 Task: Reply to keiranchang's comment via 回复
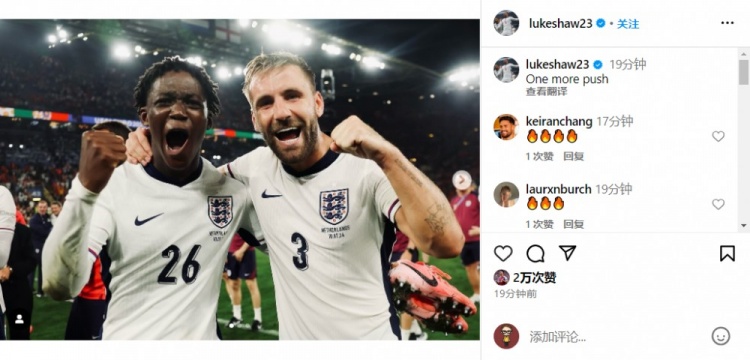coord(574,156)
